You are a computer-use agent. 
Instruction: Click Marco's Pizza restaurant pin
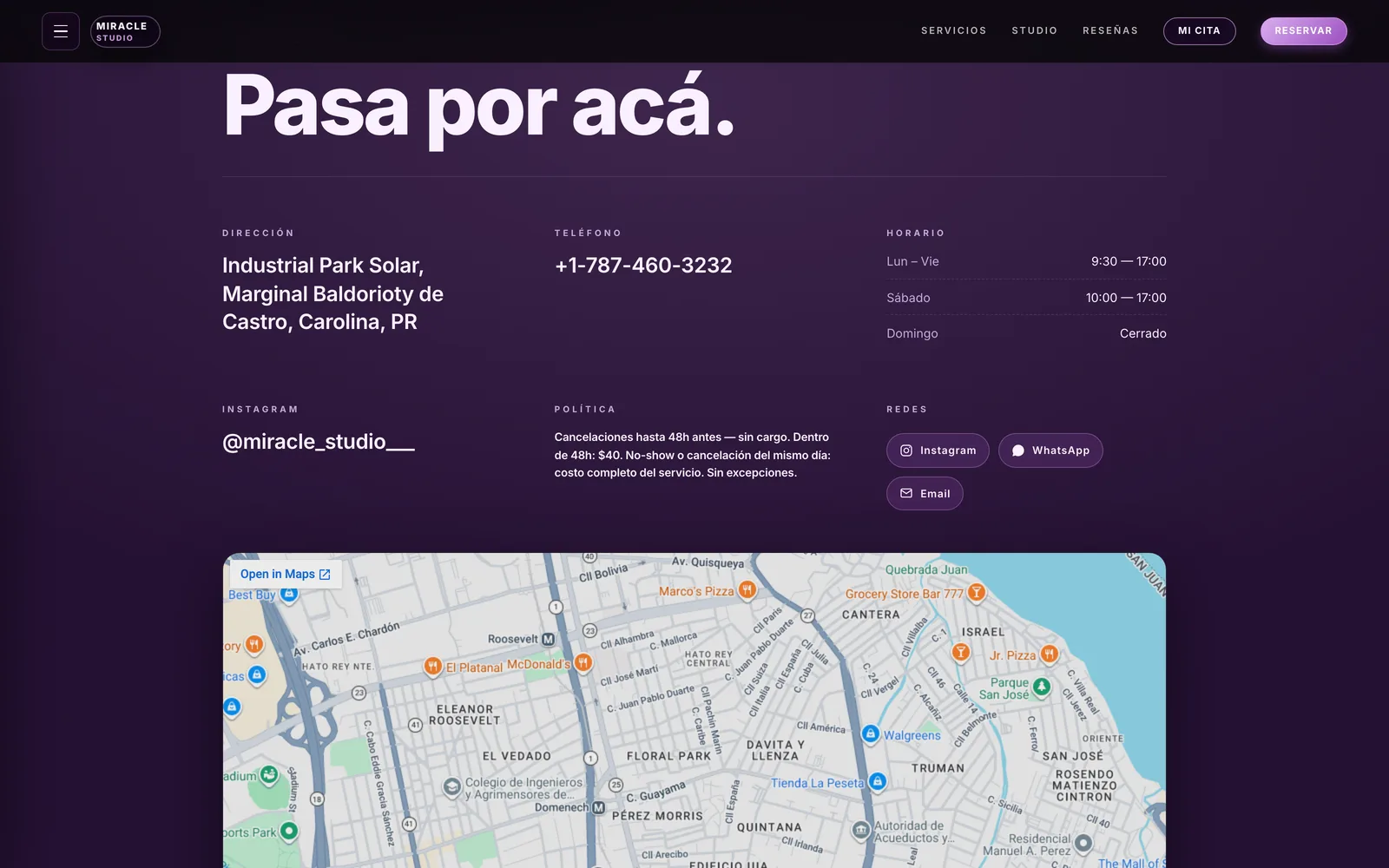(747, 591)
